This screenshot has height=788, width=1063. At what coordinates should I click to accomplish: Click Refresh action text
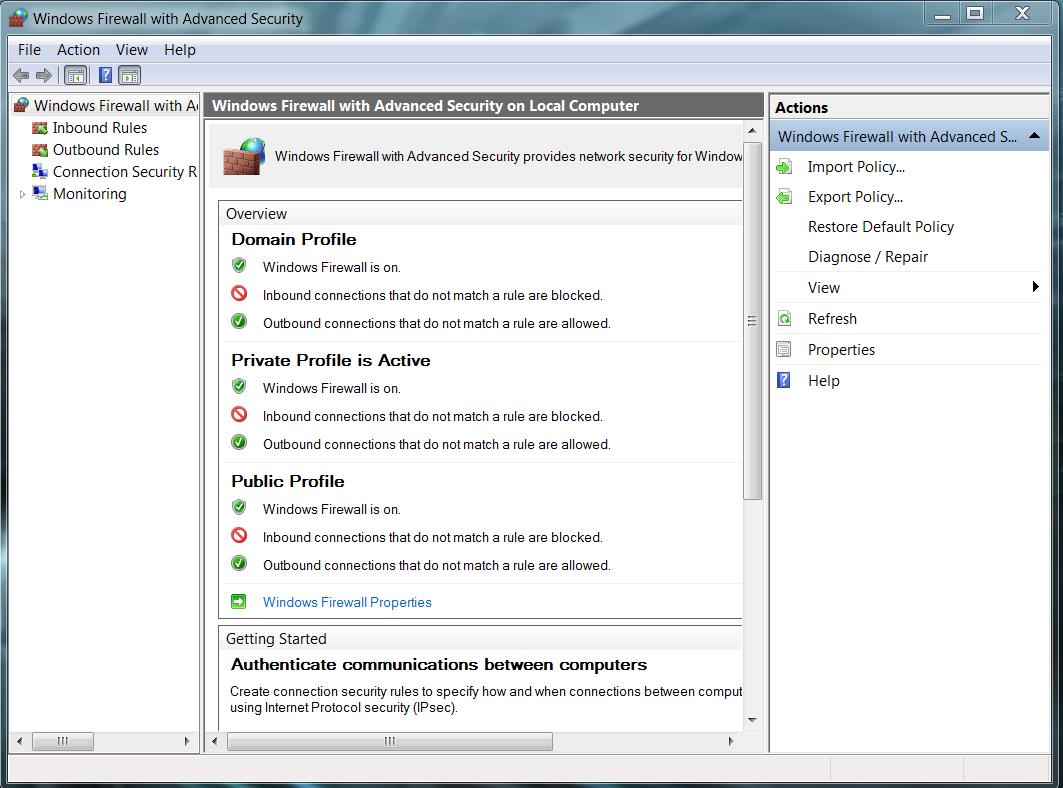833,319
